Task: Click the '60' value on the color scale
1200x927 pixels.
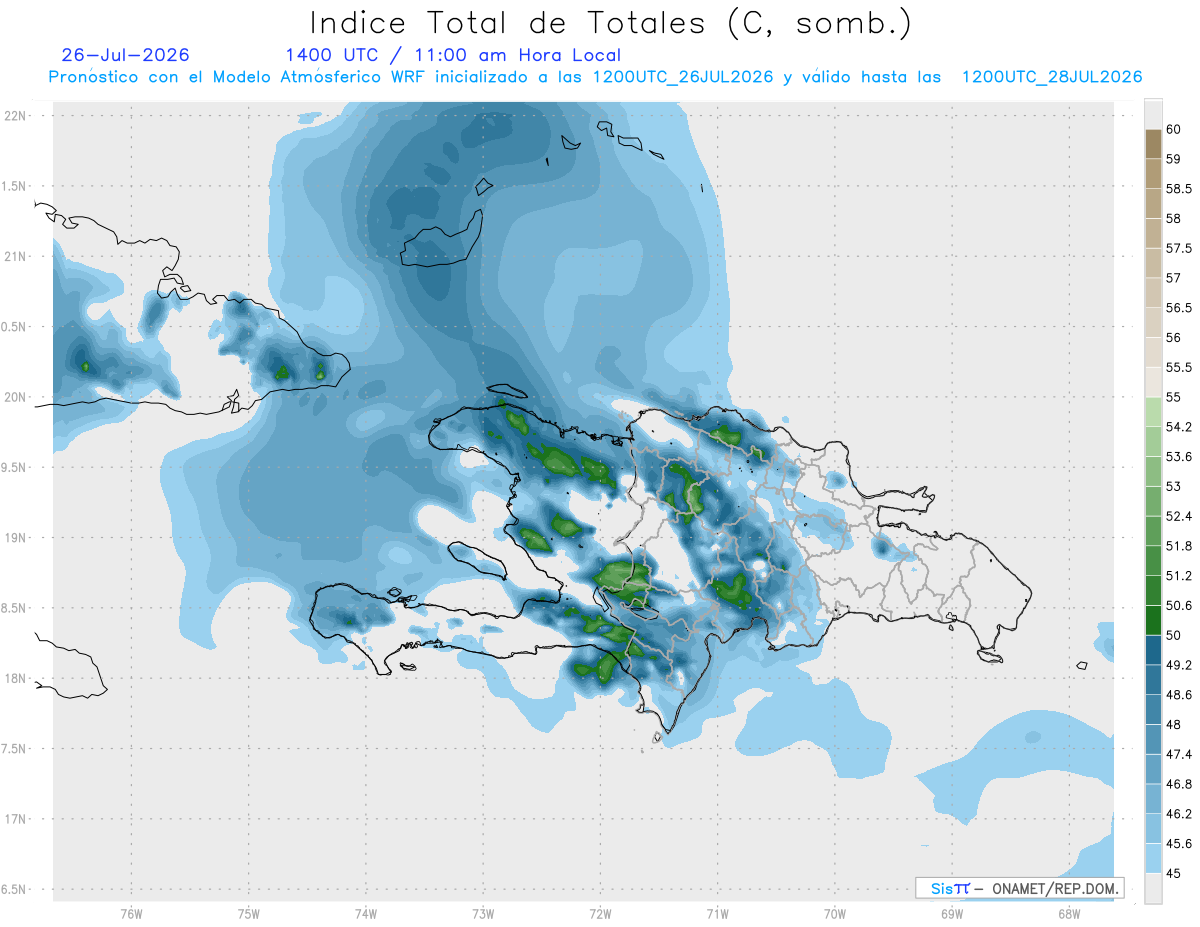Action: click(1174, 129)
